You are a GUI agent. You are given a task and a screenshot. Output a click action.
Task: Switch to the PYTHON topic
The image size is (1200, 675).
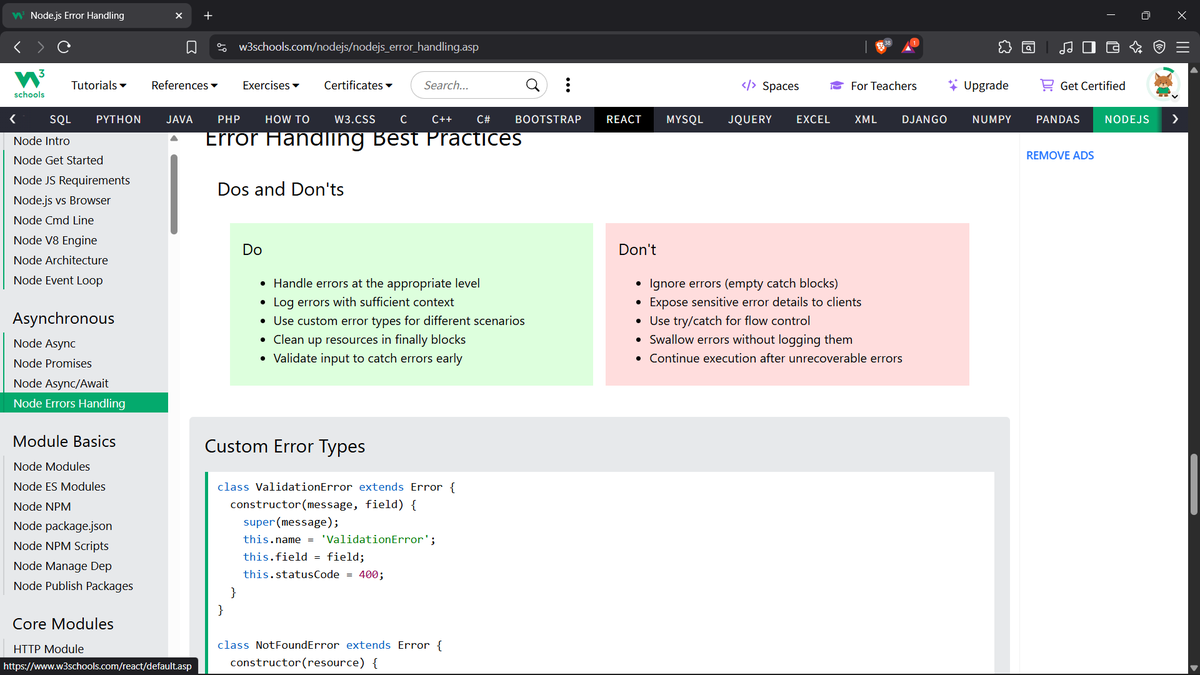click(x=118, y=119)
